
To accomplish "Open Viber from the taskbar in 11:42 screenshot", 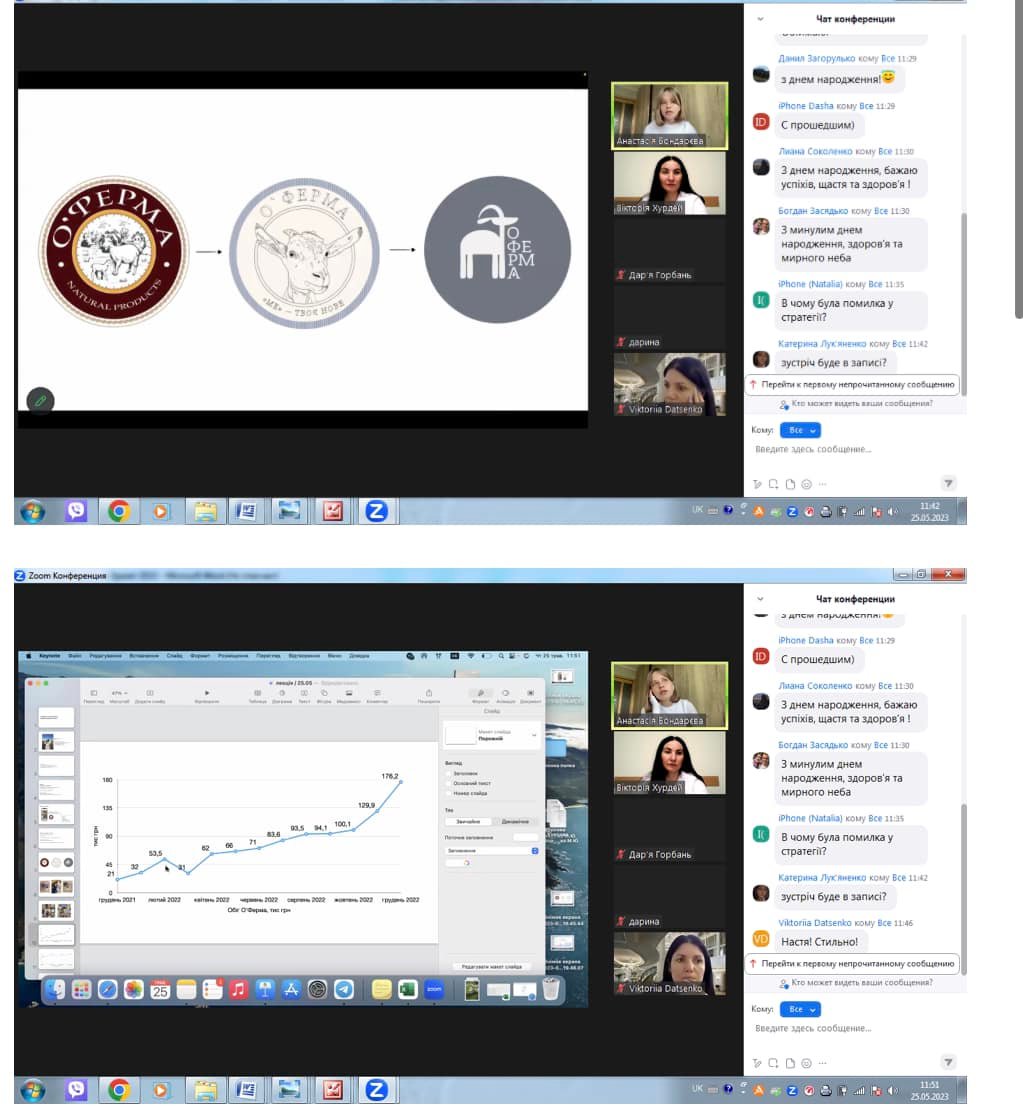I will (x=76, y=511).
